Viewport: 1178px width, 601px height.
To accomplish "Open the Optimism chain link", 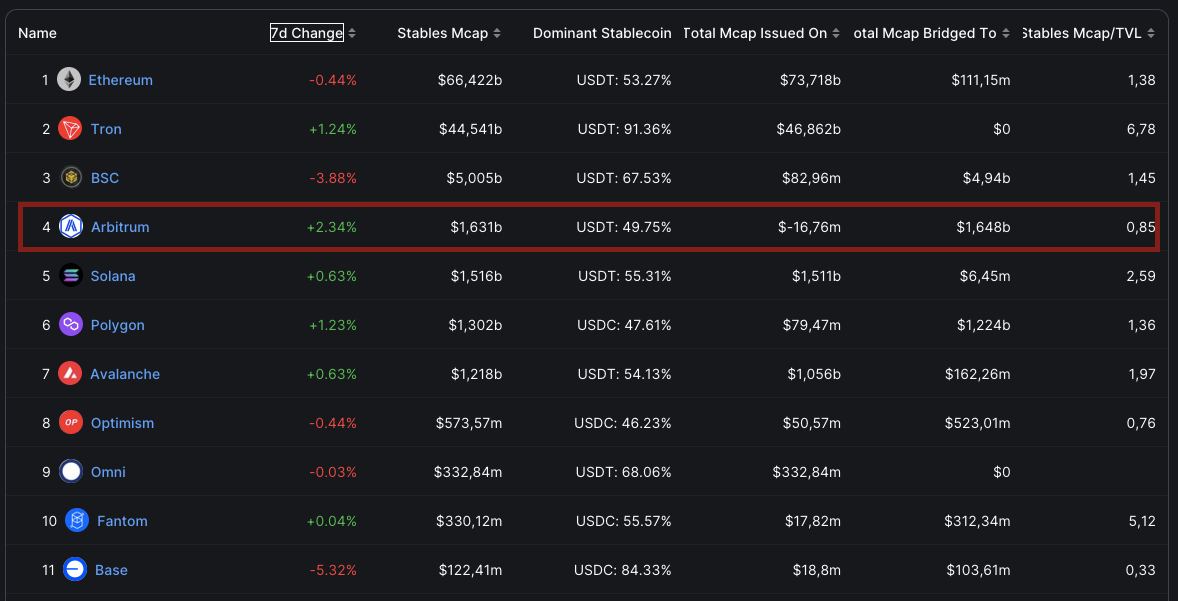I will (122, 423).
